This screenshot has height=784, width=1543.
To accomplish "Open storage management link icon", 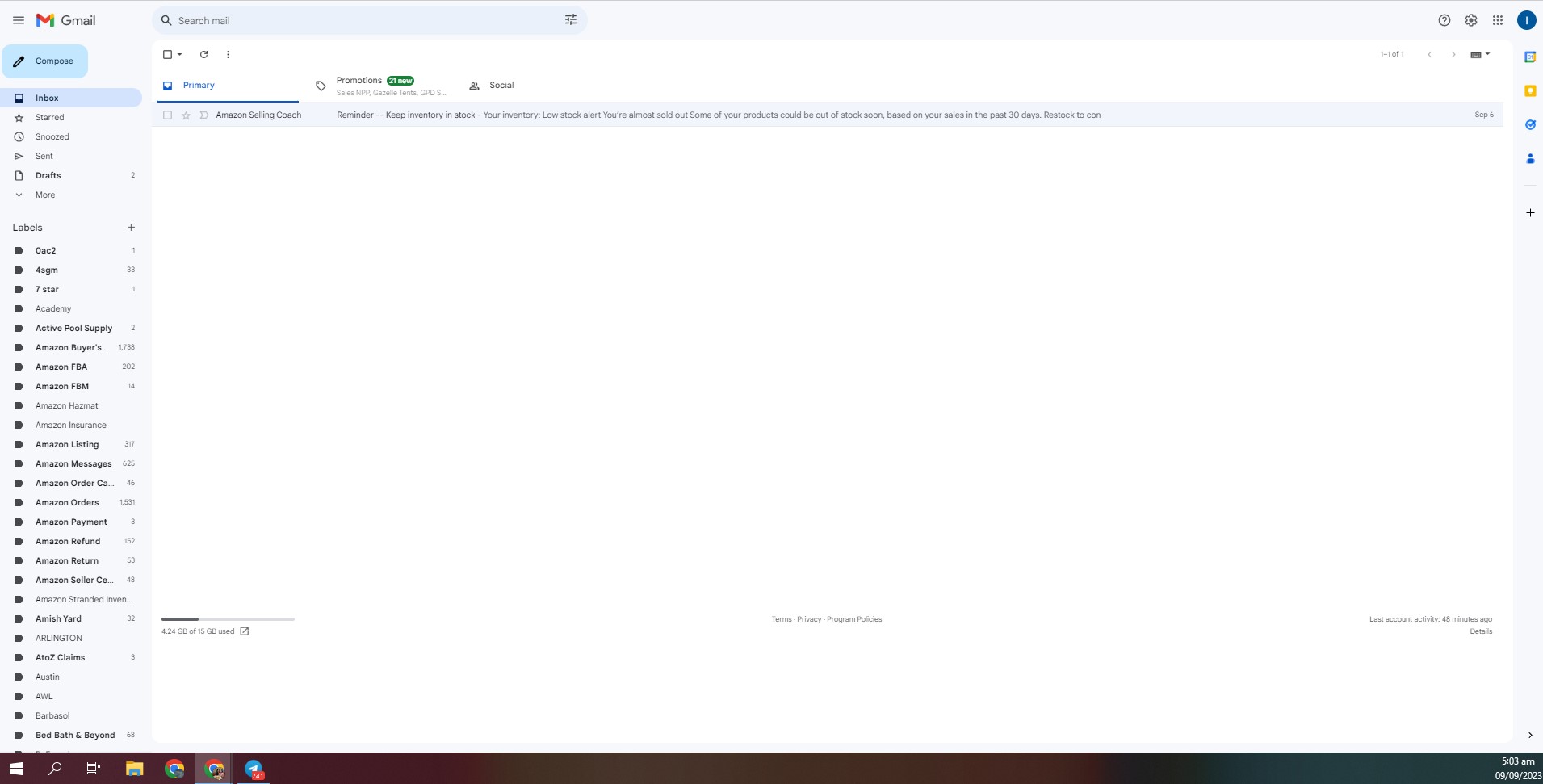I will 245,631.
